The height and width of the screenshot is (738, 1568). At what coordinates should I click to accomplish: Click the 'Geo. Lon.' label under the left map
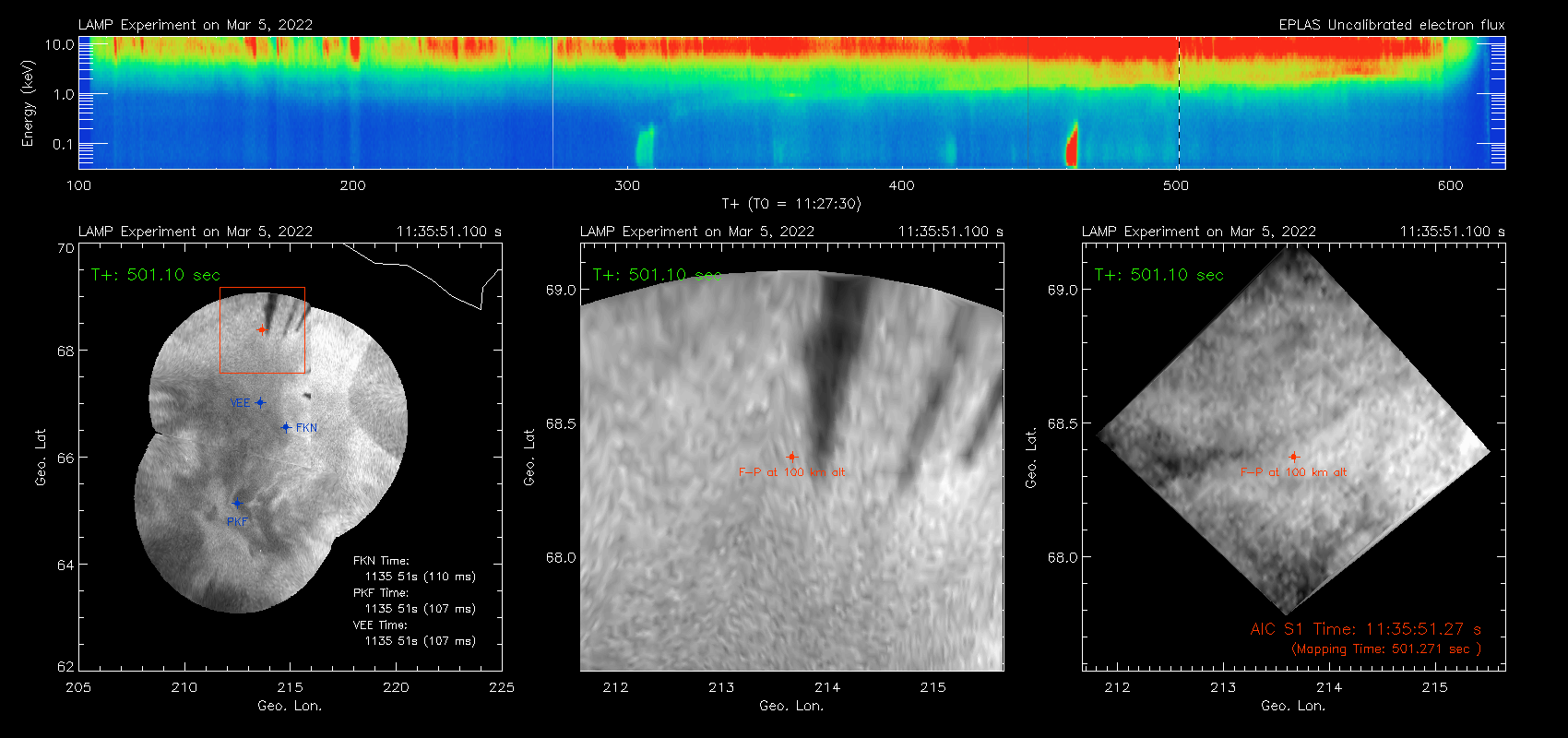coord(290,706)
